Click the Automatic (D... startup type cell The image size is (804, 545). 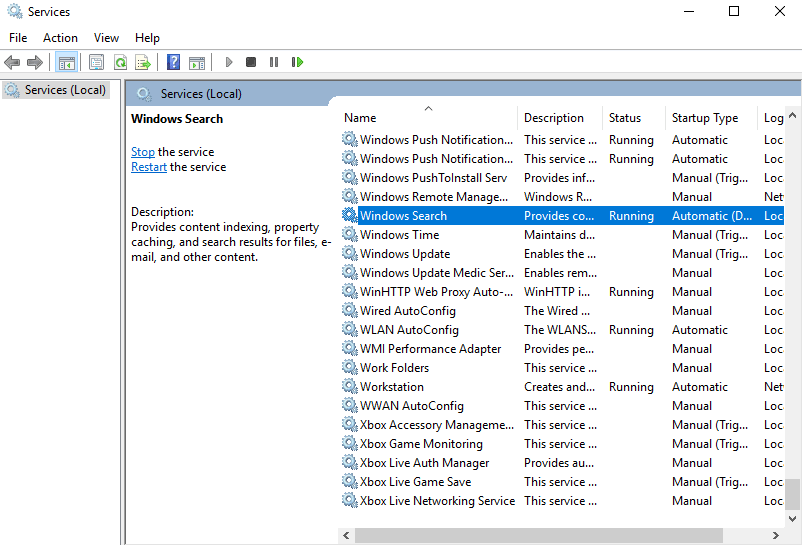(x=712, y=216)
